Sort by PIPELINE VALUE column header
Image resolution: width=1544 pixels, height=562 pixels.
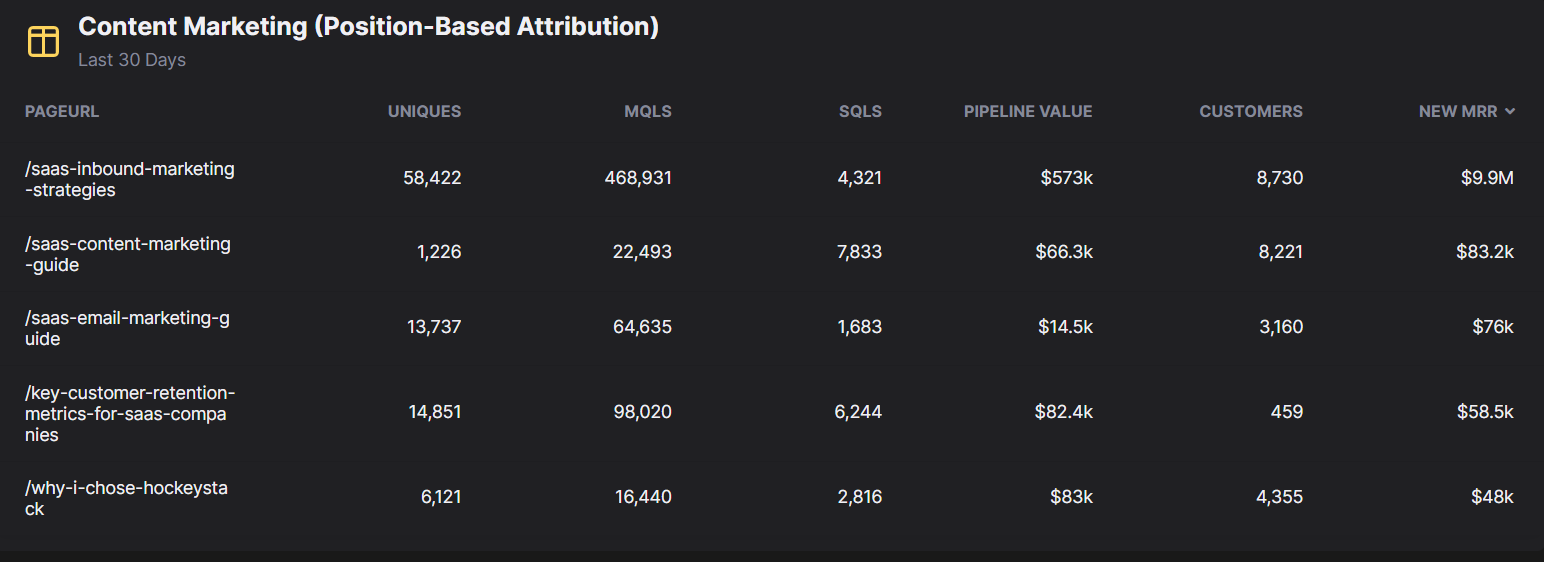tap(1028, 112)
